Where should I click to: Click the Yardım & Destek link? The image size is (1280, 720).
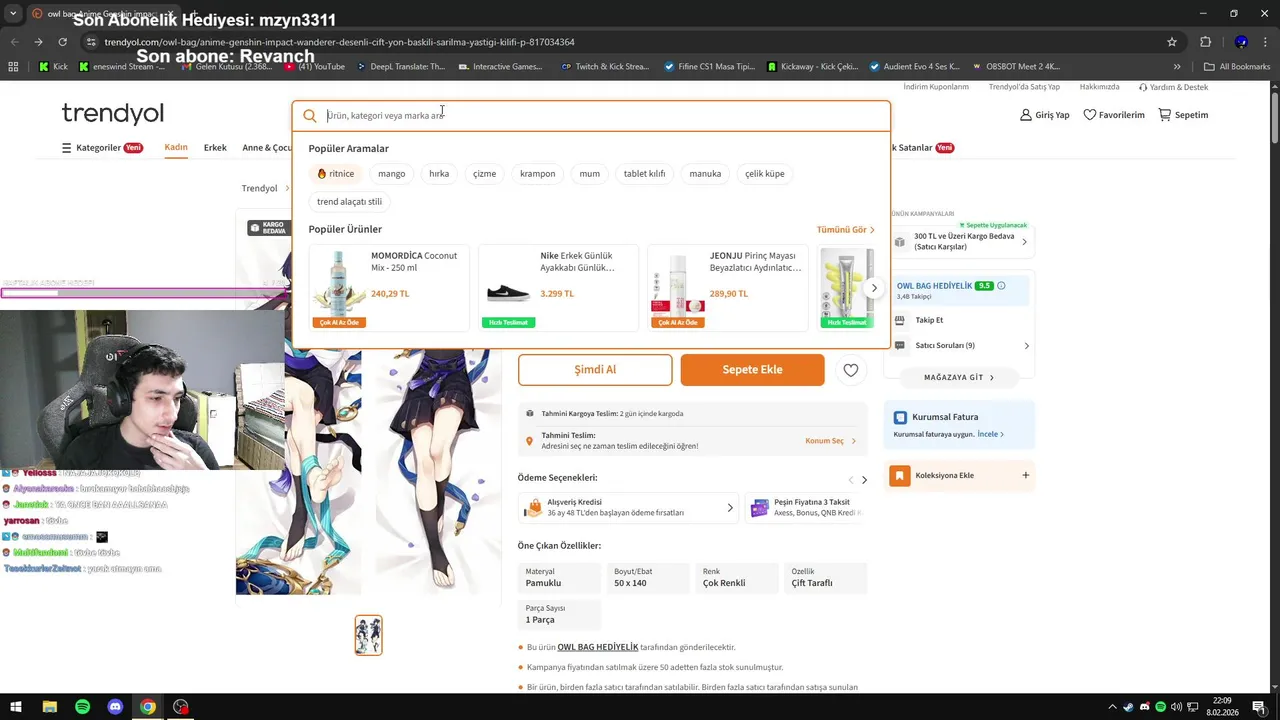(x=1174, y=87)
